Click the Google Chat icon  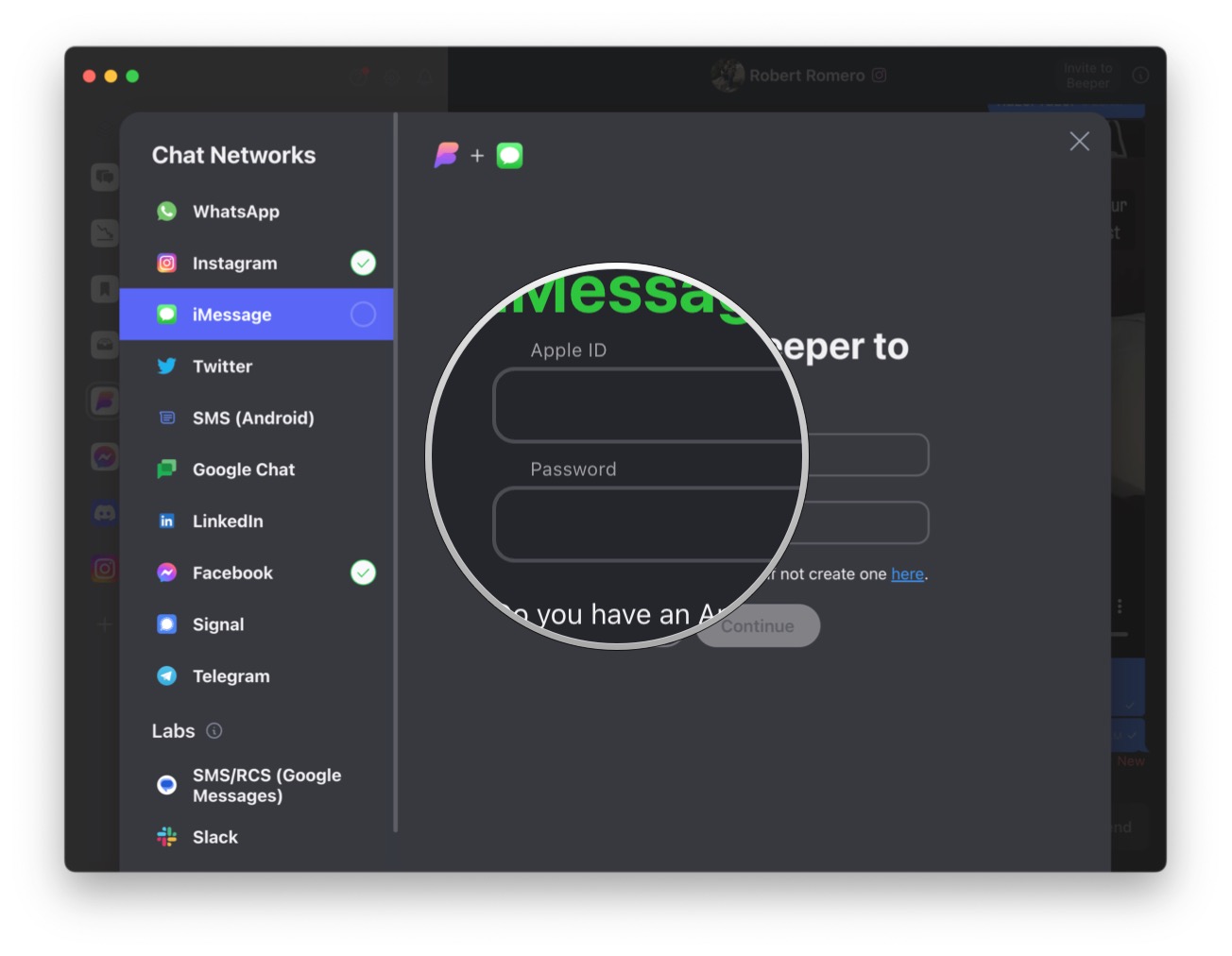[167, 469]
